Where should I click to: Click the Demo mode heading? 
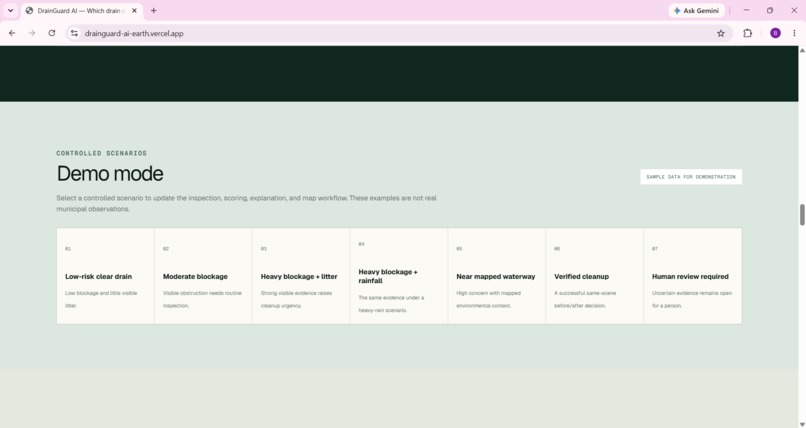click(x=110, y=174)
